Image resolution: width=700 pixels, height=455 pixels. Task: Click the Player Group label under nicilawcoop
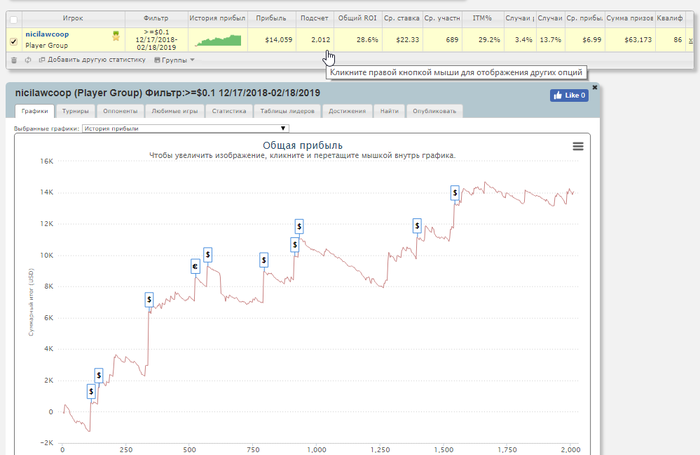[x=46, y=46]
